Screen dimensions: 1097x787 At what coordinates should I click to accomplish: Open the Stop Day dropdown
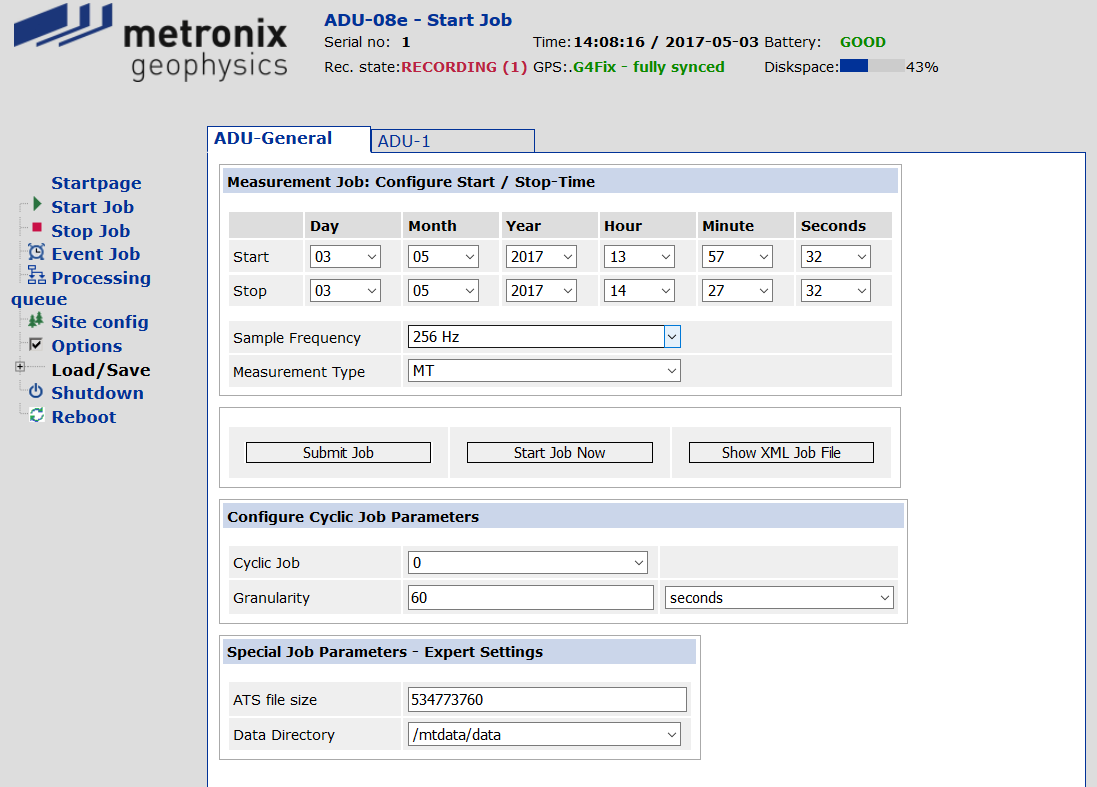(345, 290)
